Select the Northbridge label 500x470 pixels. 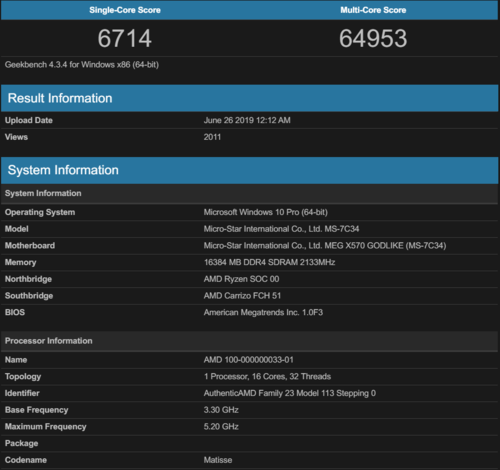tap(28, 279)
